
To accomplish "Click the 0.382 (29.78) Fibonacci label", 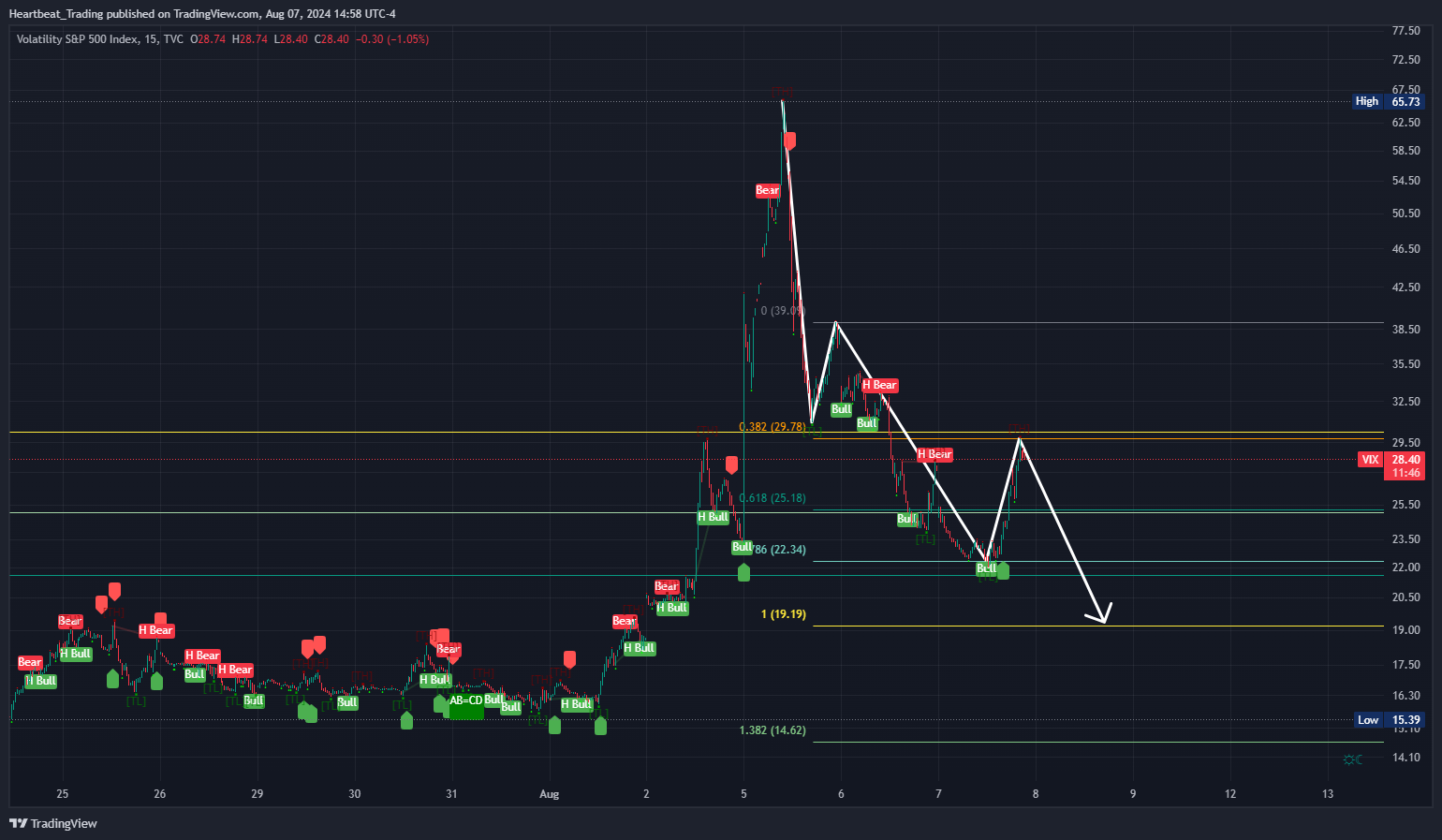I will coord(772,426).
